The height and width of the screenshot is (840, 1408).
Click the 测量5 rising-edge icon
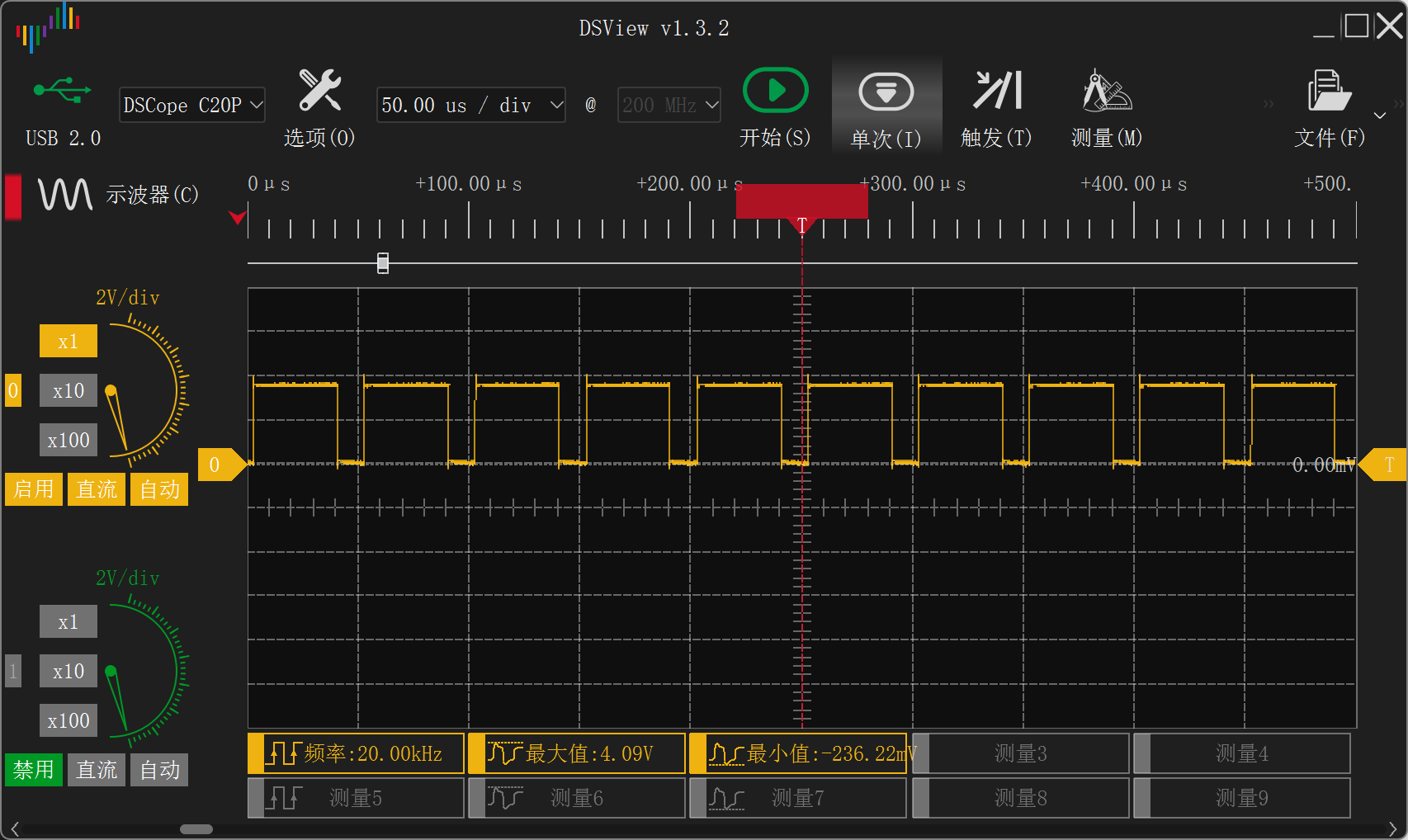click(285, 798)
